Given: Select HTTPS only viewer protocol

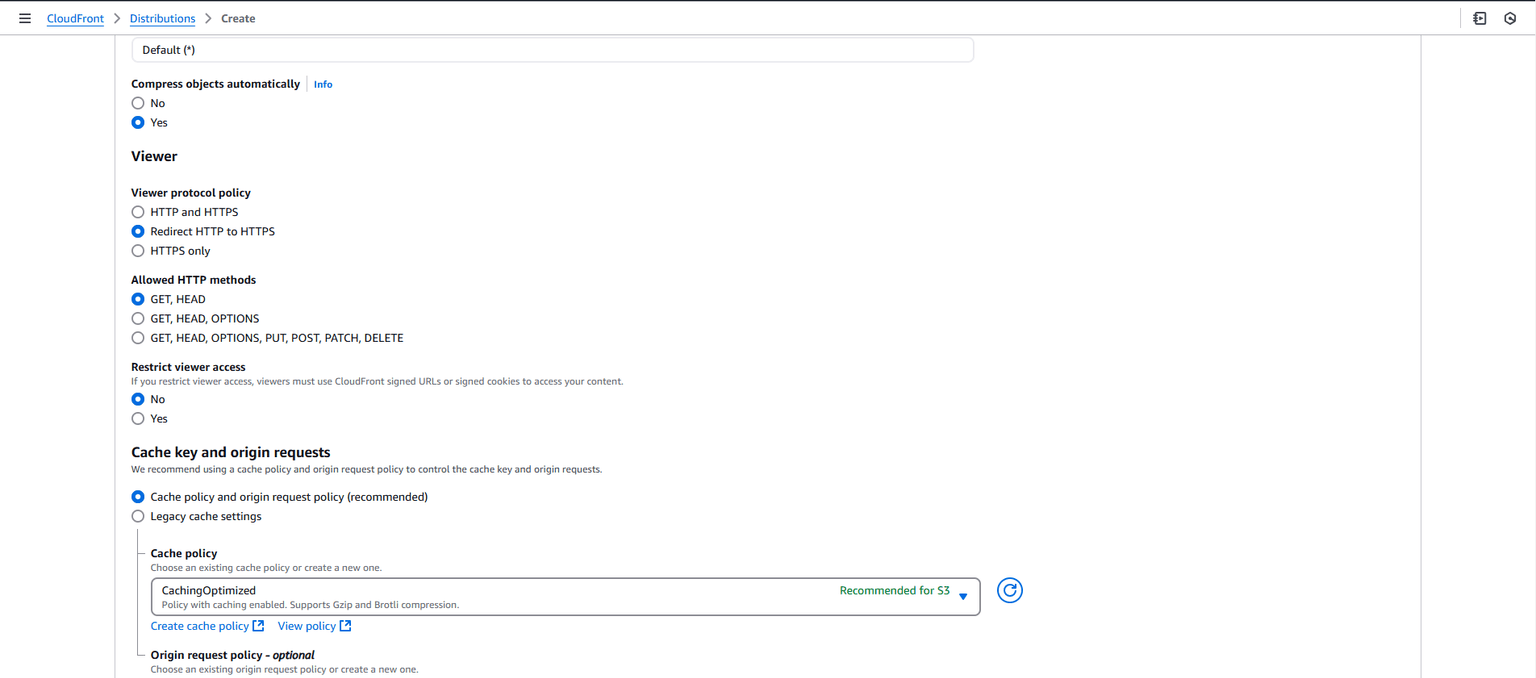Looking at the screenshot, I should tap(138, 251).
